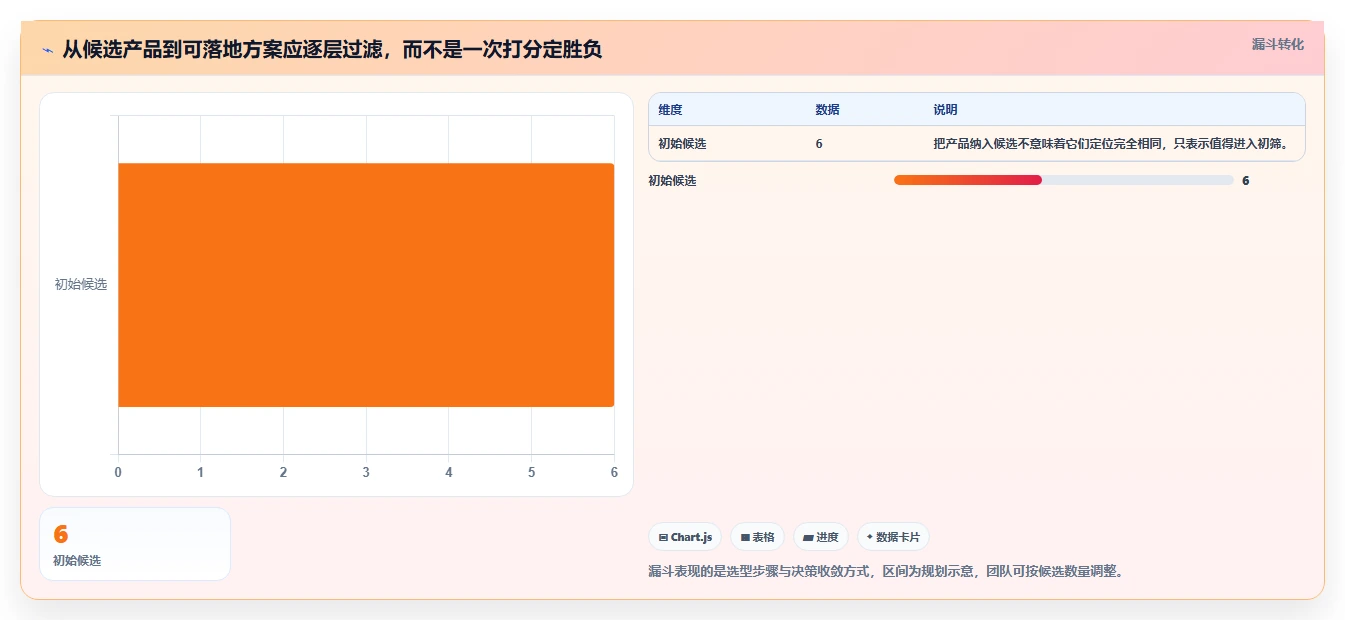1345x620 pixels.
Task: Click the 数据卡片 tag chip
Action: click(x=893, y=537)
